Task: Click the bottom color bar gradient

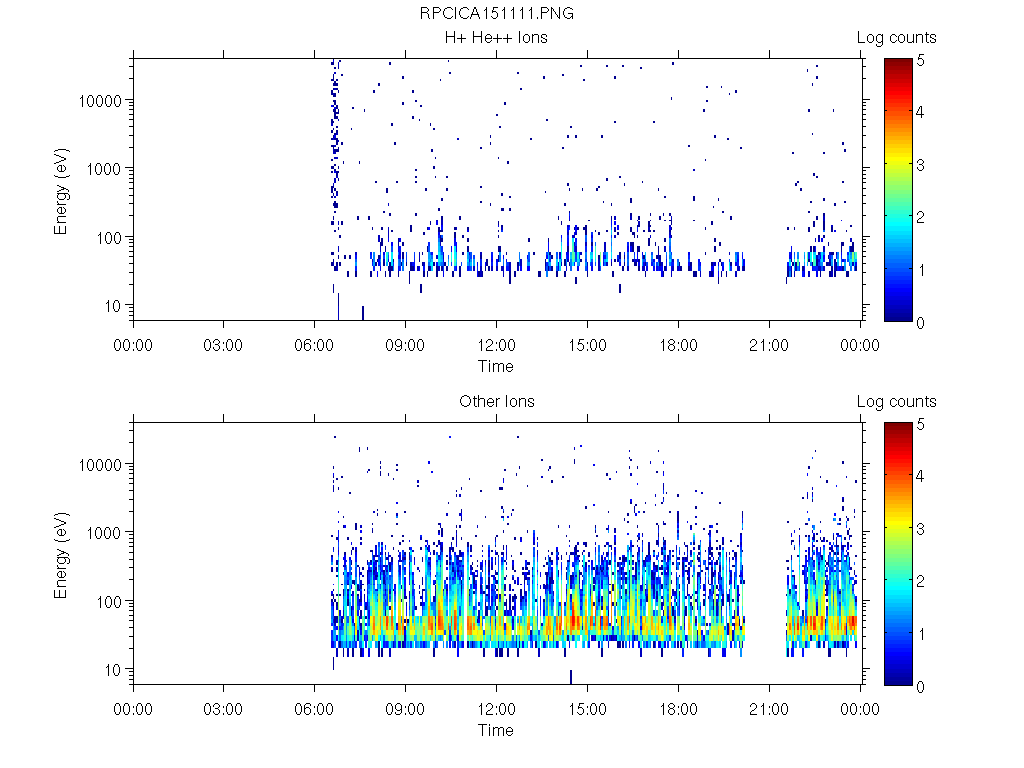Action: point(898,554)
